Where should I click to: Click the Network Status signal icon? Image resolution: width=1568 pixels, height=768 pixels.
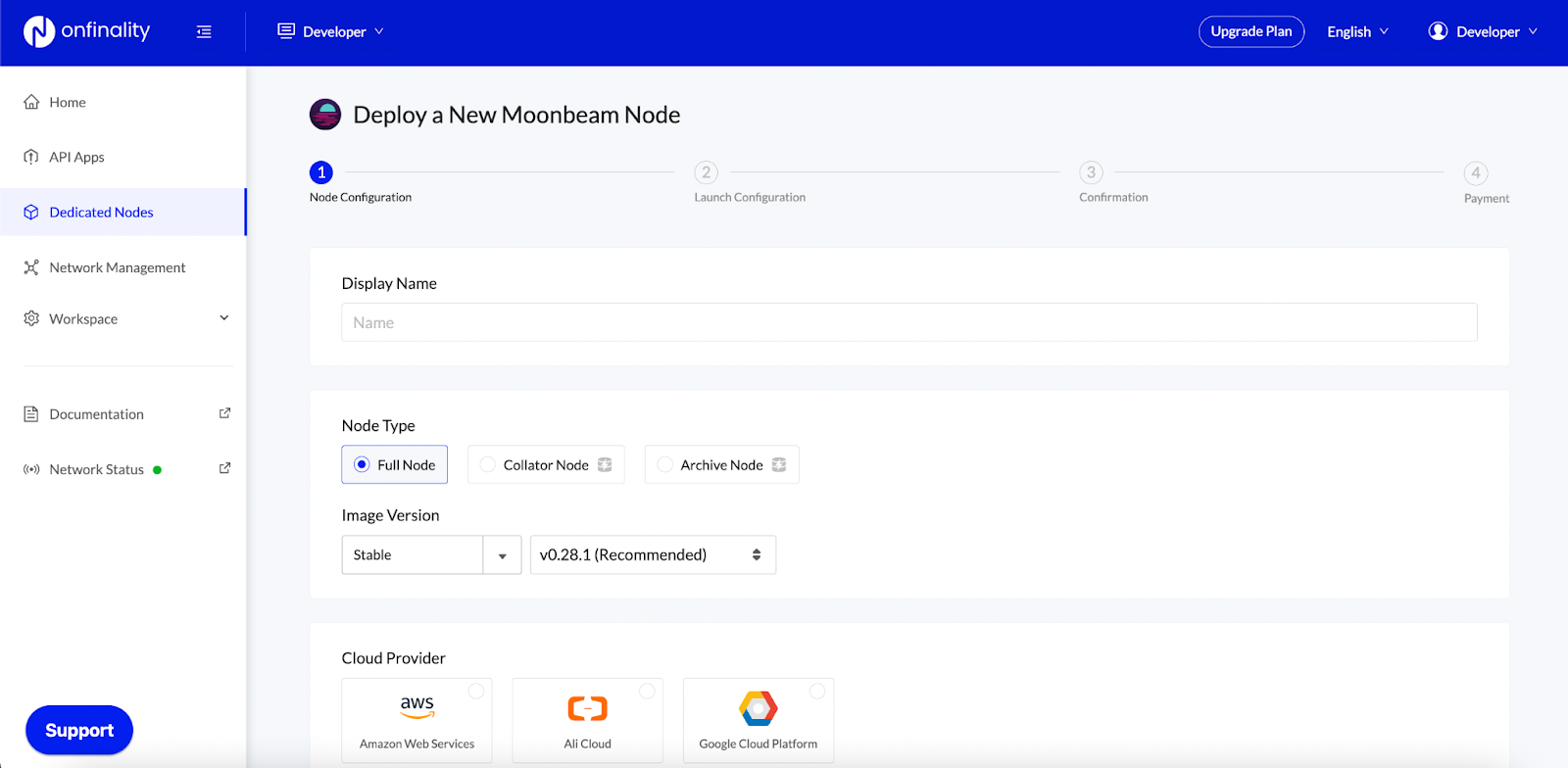tap(31, 469)
